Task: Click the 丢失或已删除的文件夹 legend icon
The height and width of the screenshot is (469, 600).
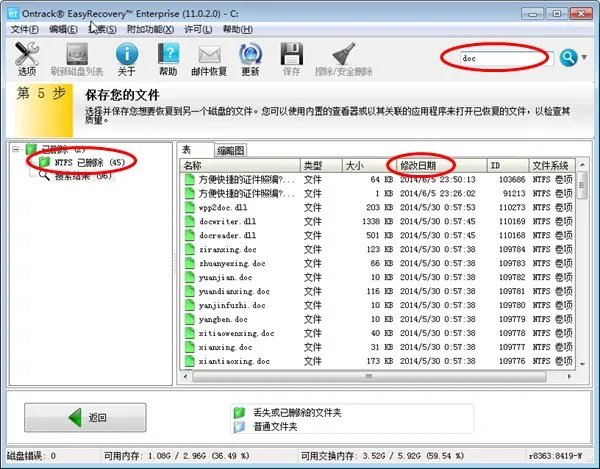Action: 239,412
